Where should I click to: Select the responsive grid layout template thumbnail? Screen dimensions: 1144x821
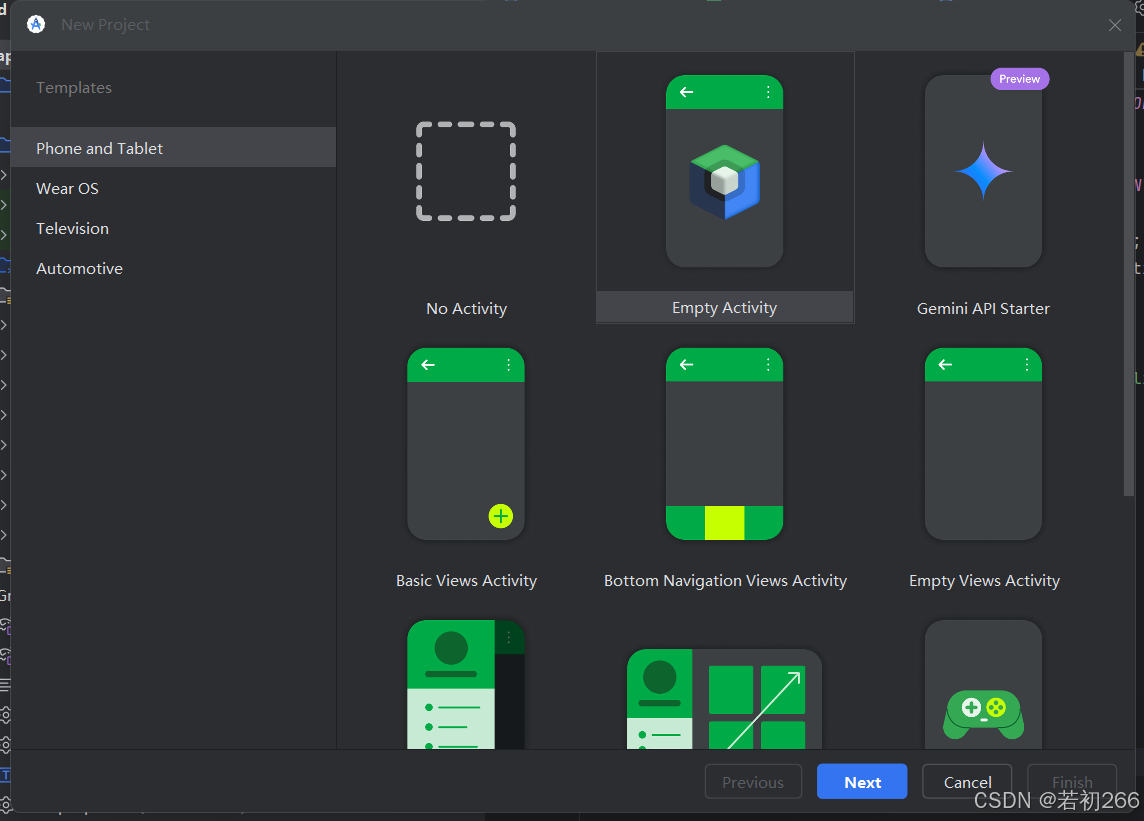click(724, 699)
